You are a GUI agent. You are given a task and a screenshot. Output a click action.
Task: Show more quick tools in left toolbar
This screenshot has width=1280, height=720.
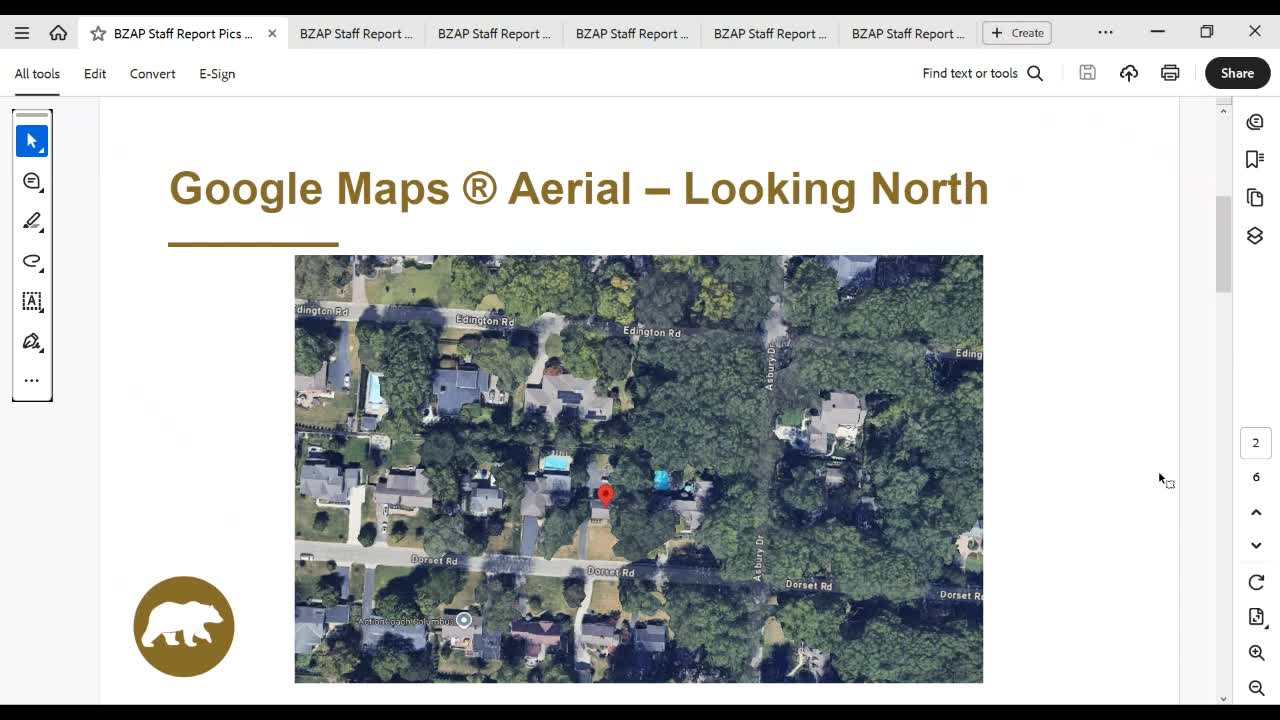pyautogui.click(x=32, y=380)
